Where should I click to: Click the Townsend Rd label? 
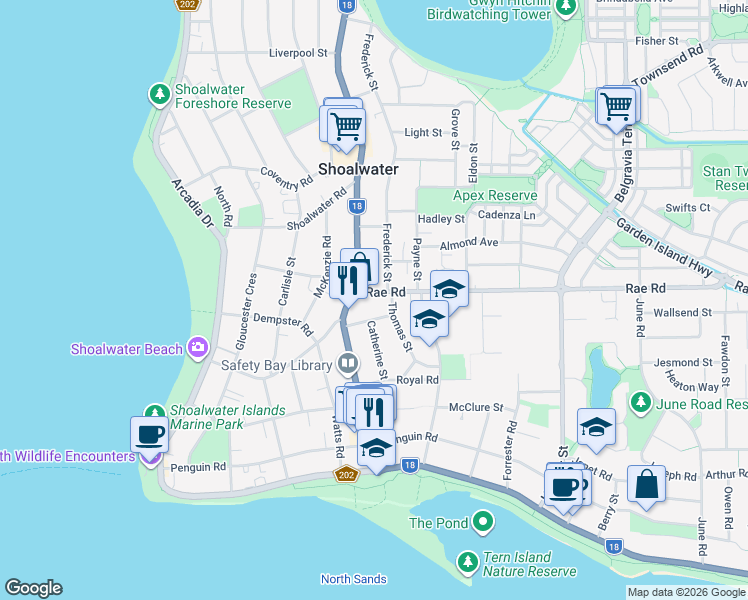pos(668,65)
